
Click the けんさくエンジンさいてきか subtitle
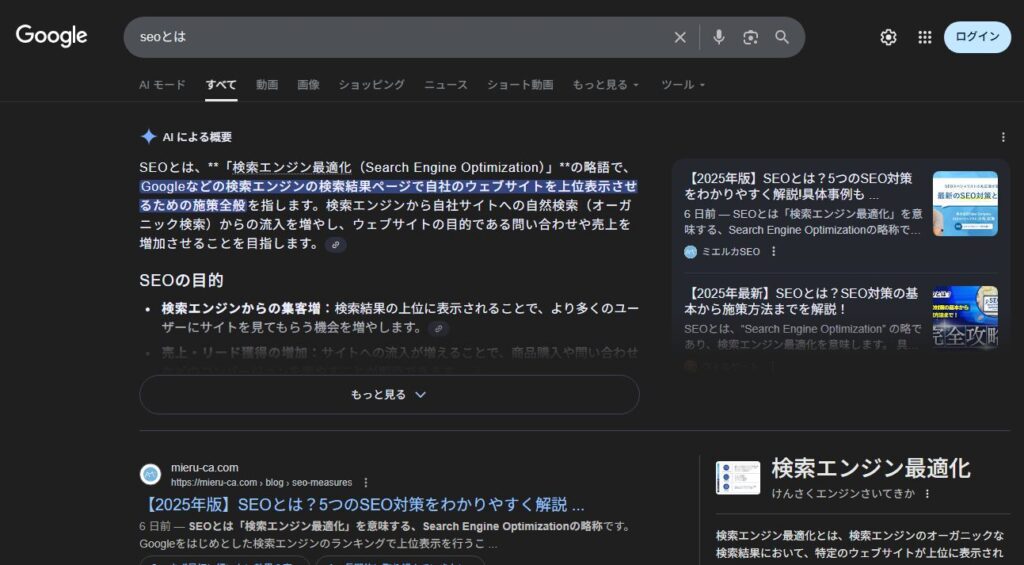pos(843,494)
